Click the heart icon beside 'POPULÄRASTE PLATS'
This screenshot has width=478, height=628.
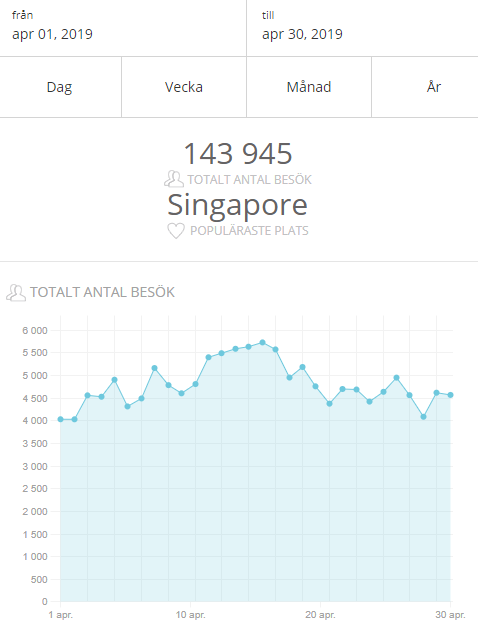[x=175, y=231]
